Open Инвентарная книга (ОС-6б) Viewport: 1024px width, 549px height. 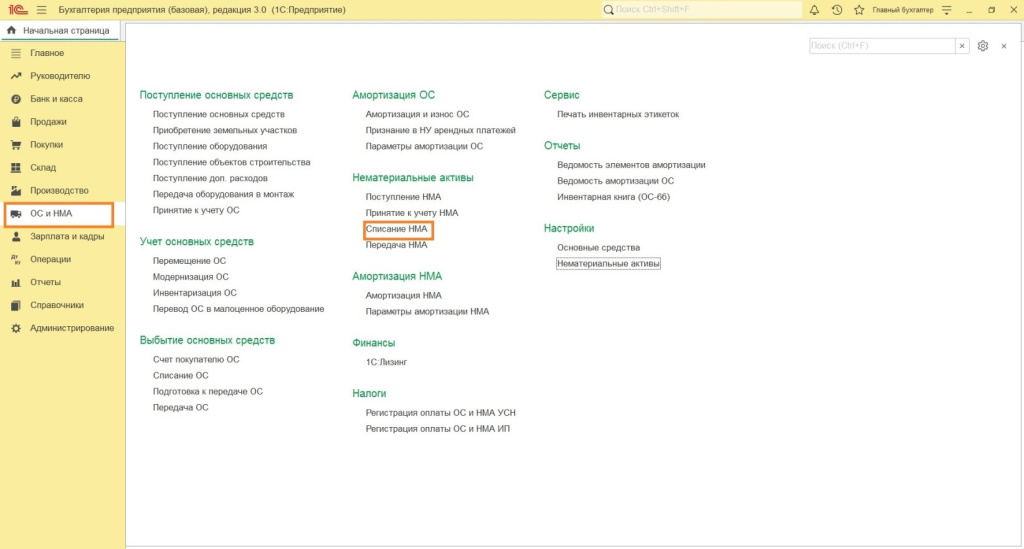(x=613, y=196)
